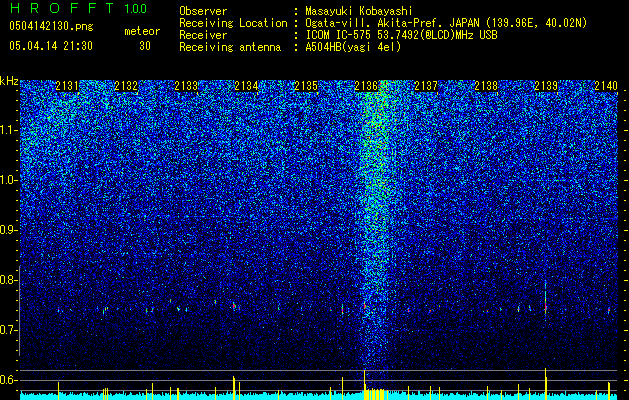
Task: Click the 2132 time marker
Action: (126, 86)
